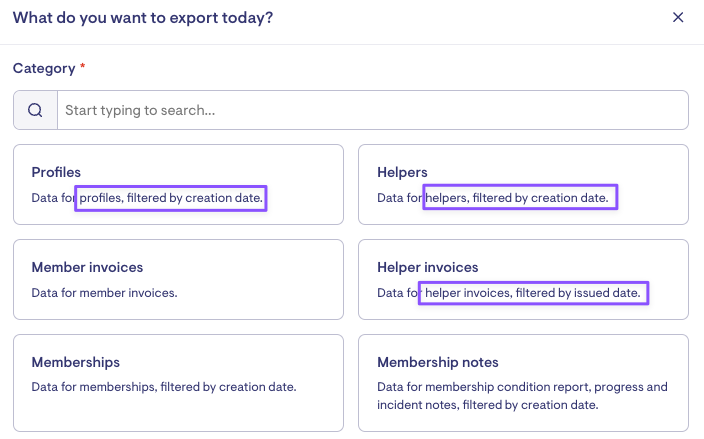This screenshot has width=704, height=439.
Task: Click the "Category" field label
Action: pyautogui.click(x=43, y=68)
